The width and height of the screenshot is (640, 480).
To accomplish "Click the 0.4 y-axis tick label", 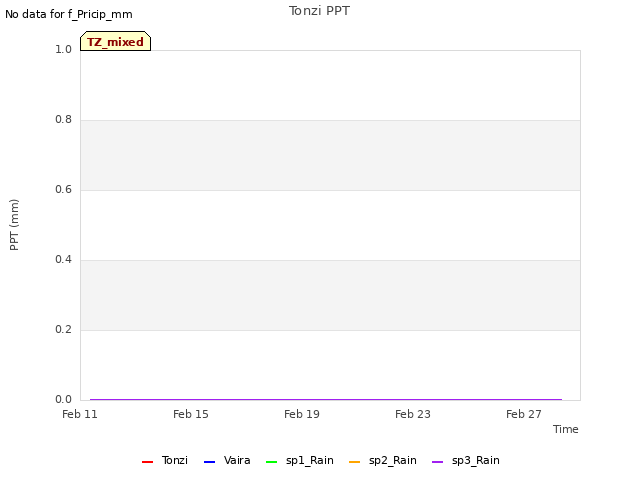I will click(x=63, y=259).
